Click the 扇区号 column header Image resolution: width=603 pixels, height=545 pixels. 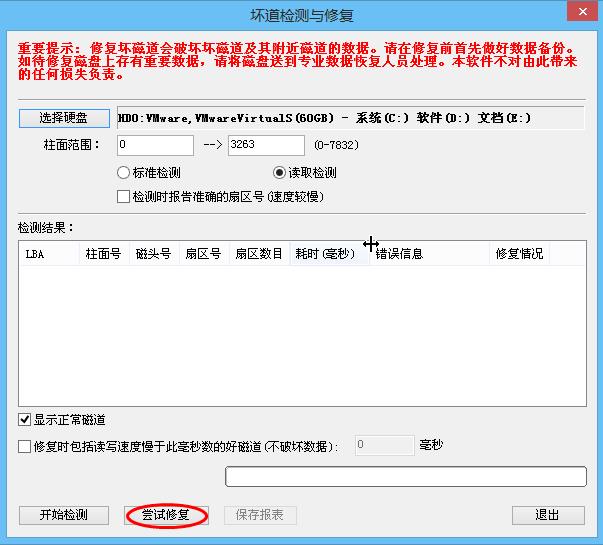coord(204,253)
